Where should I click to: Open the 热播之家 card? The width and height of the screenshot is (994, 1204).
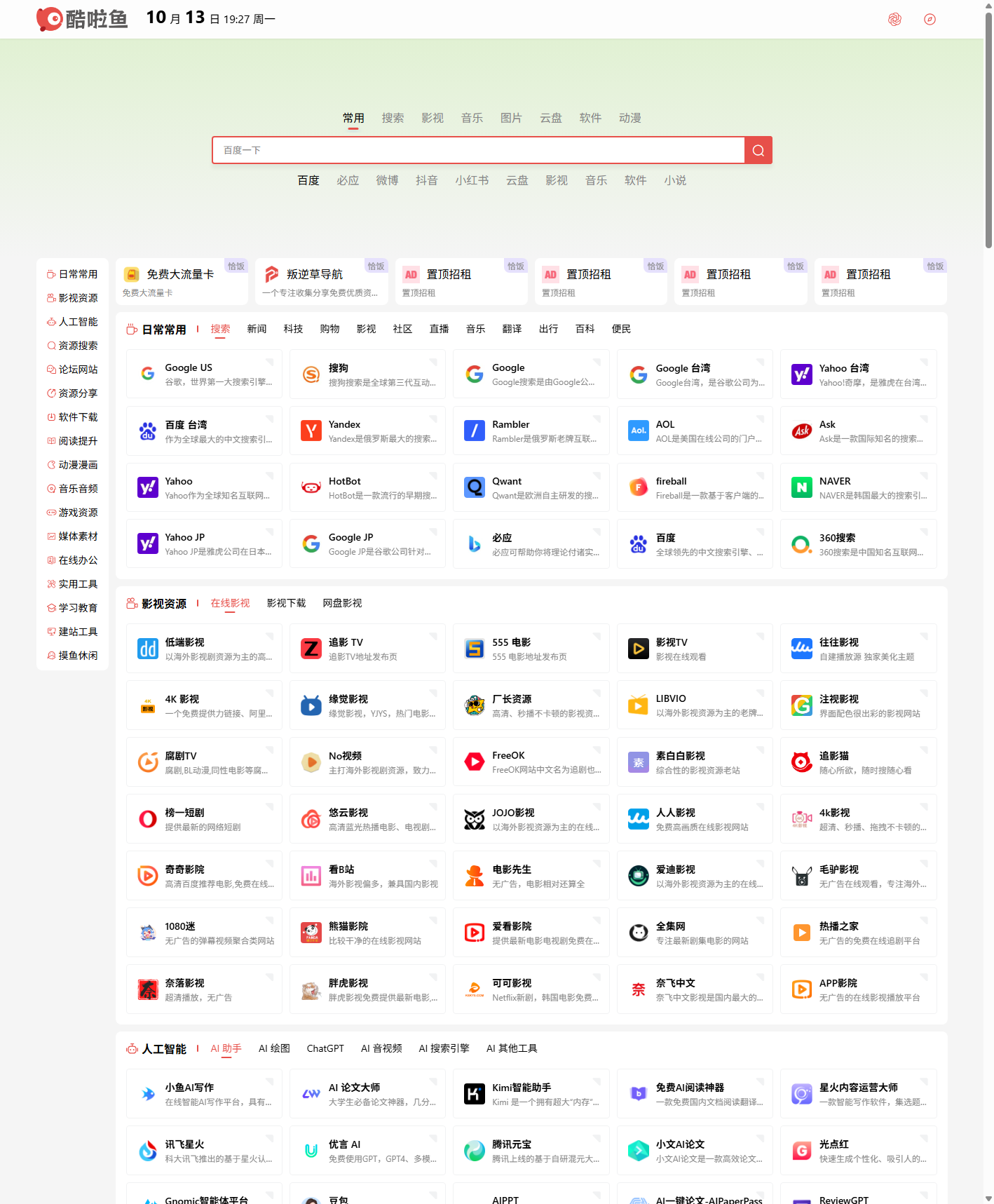tap(858, 932)
